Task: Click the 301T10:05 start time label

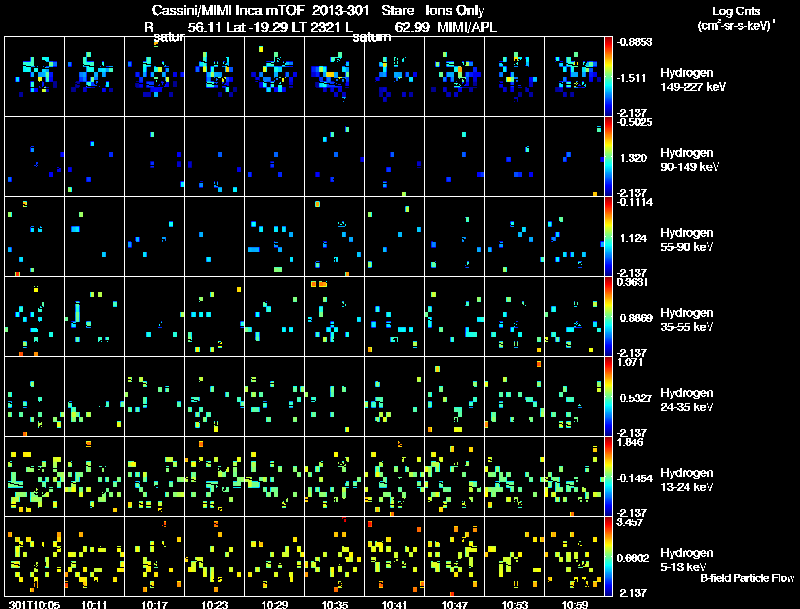Action: coord(32,604)
